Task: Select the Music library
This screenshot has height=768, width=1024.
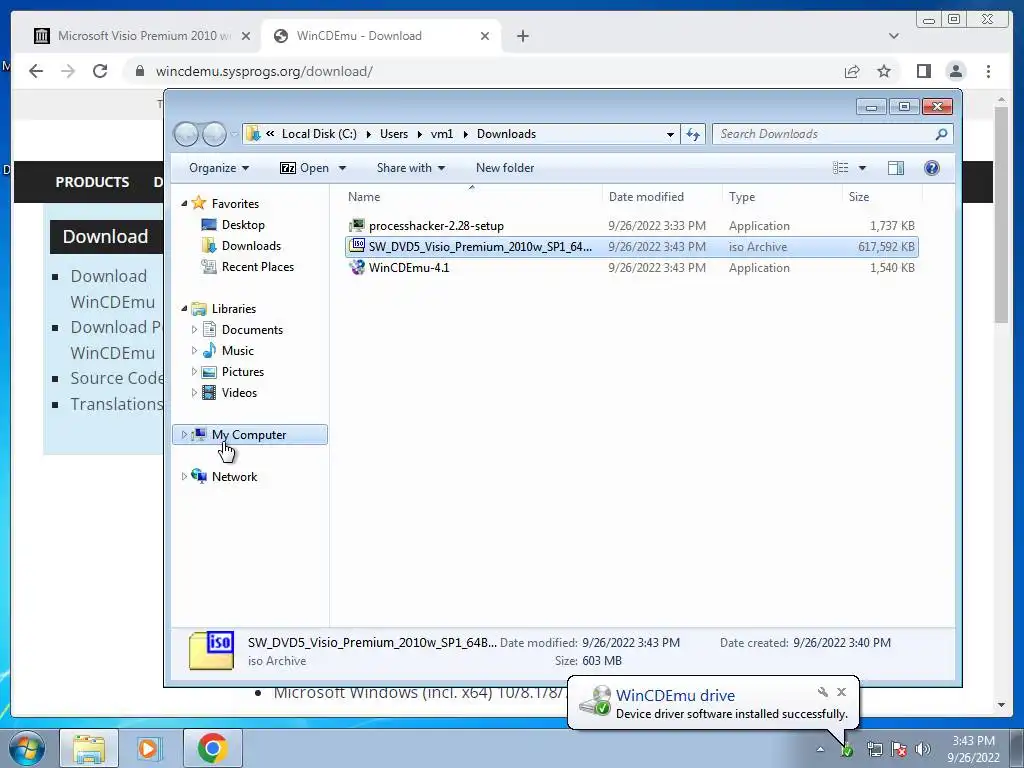Action: [238, 351]
